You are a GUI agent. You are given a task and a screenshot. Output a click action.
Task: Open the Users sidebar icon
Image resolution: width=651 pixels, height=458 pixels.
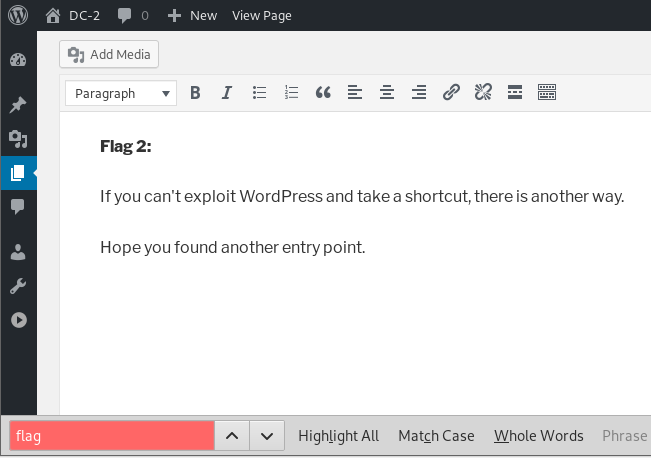[x=18, y=252]
